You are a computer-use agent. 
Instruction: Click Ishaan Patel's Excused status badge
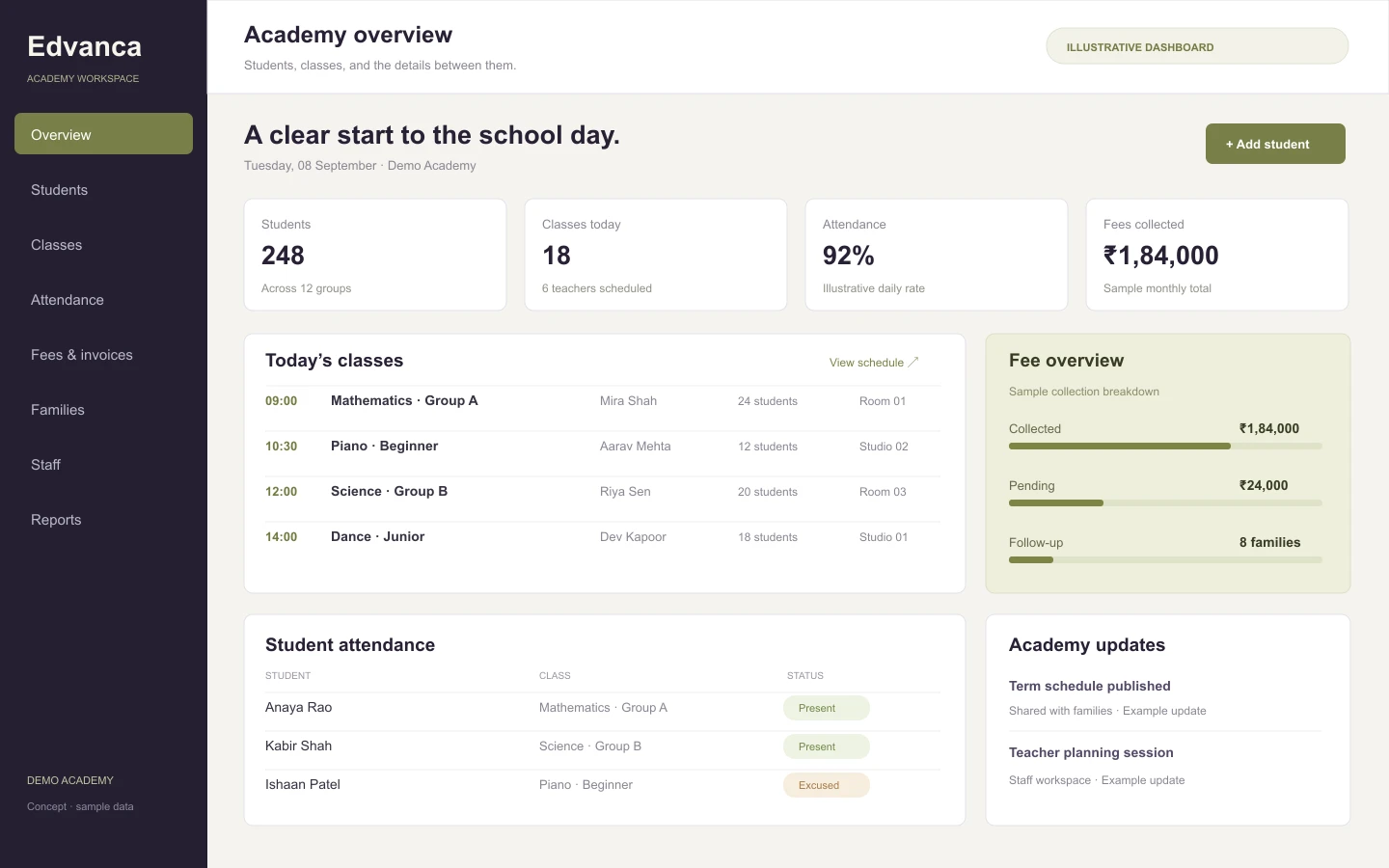[x=827, y=785]
